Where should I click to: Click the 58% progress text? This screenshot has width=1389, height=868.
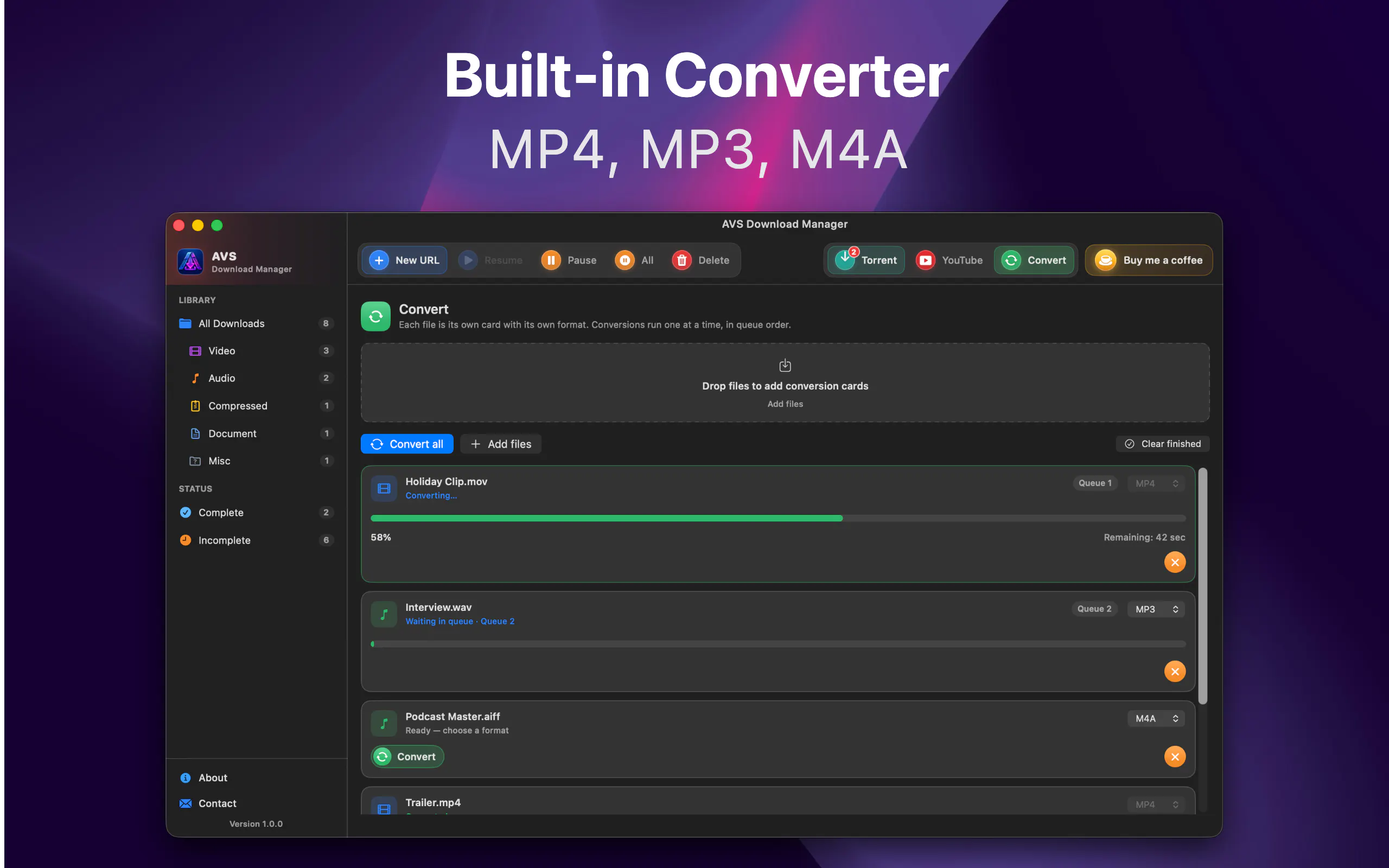(x=380, y=537)
